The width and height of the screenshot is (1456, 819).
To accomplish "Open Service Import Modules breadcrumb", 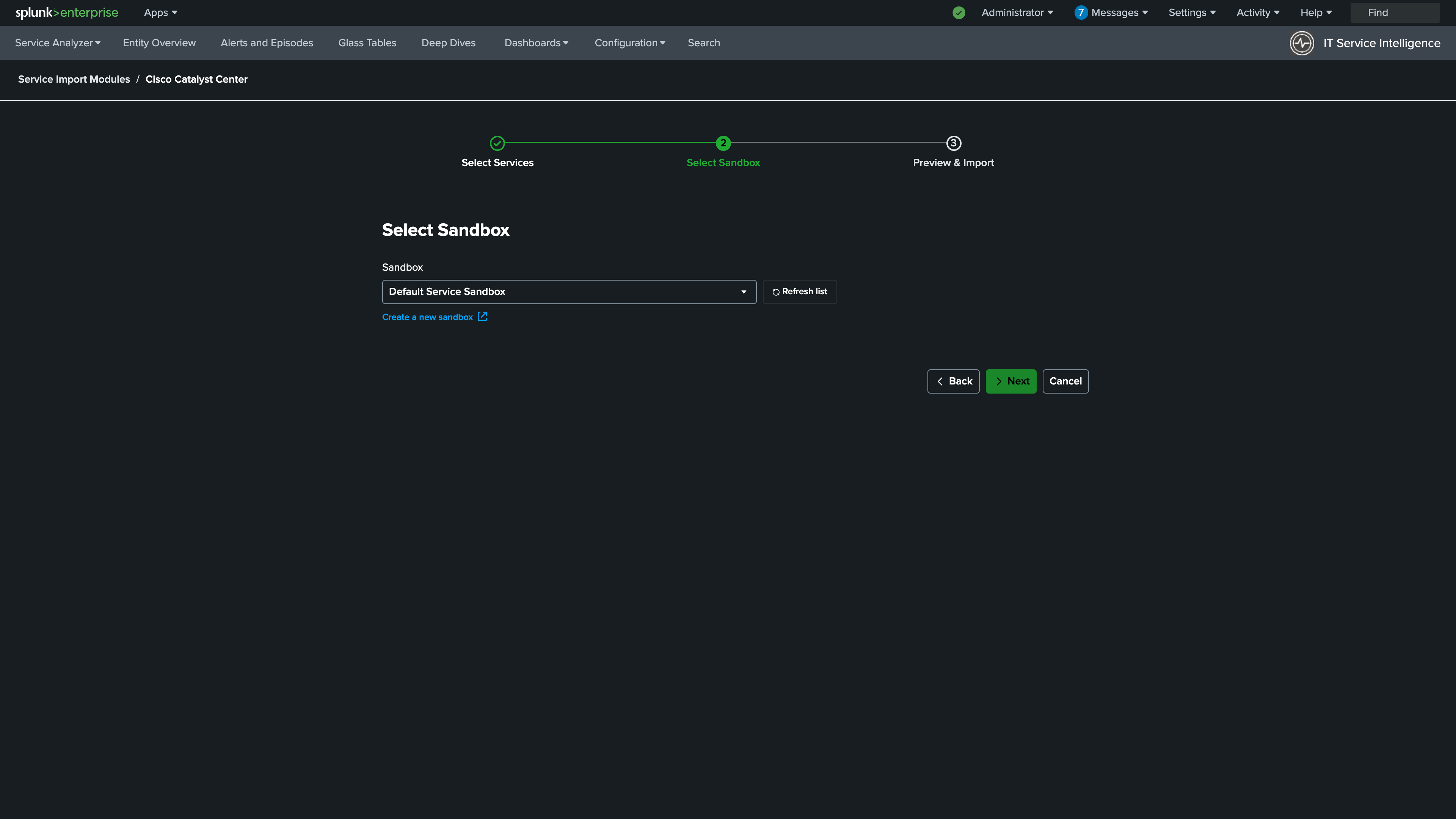I will pos(74,79).
